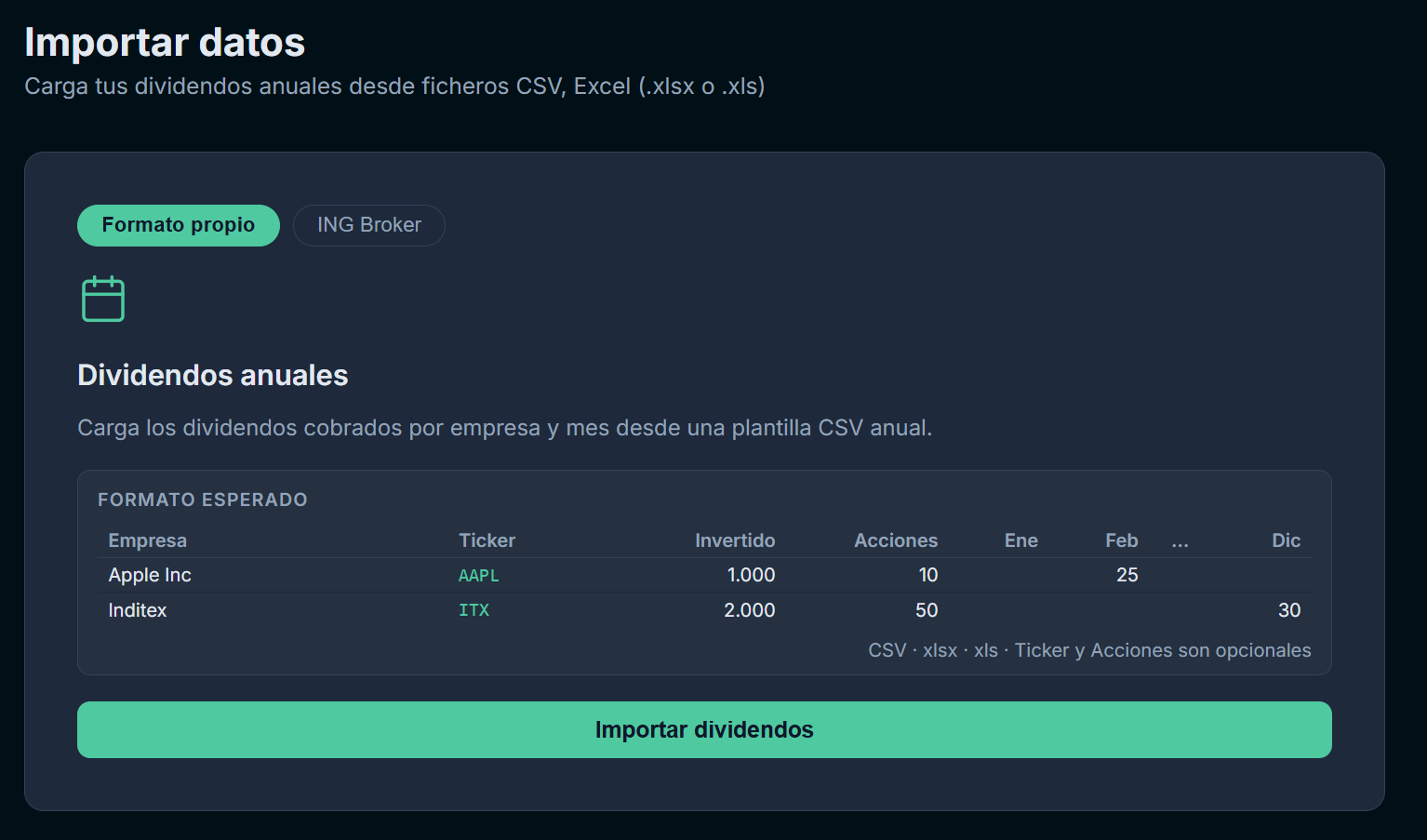Select the Apple Inc company cell
Image resolution: width=1427 pixels, height=840 pixels.
point(150,575)
